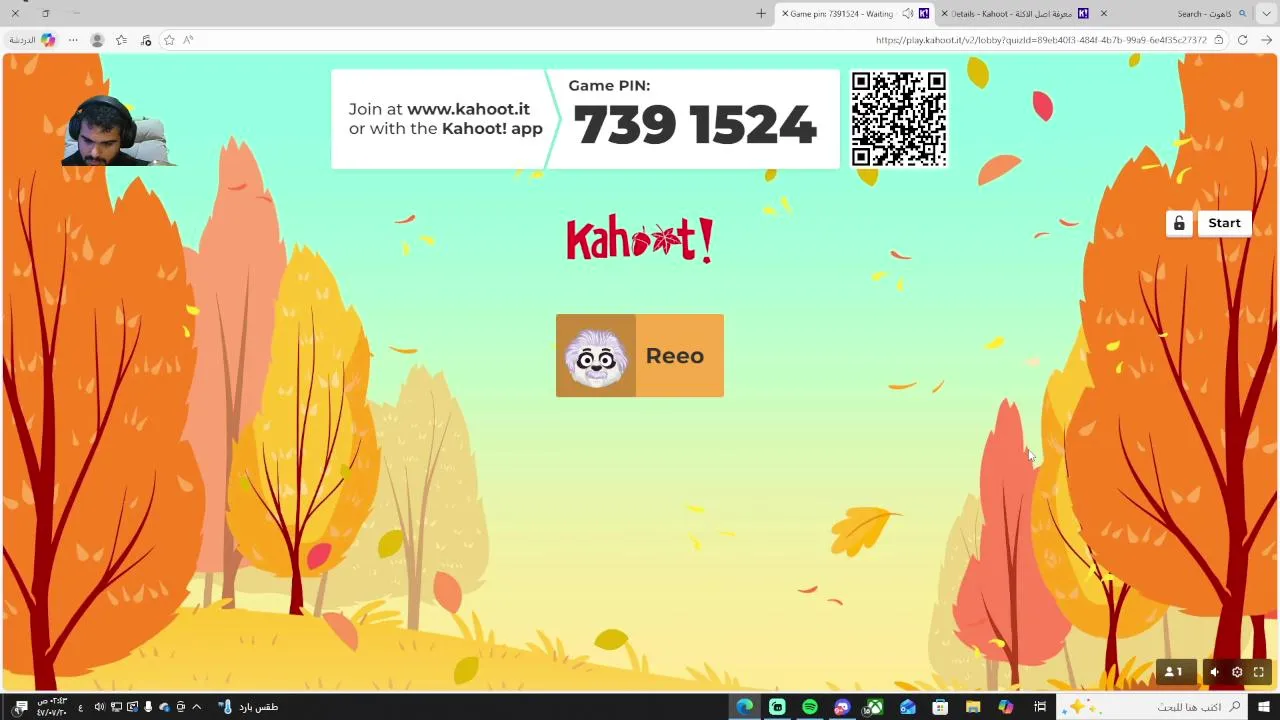The width and height of the screenshot is (1280, 720).
Task: Add this page to favorites
Action: click(169, 40)
